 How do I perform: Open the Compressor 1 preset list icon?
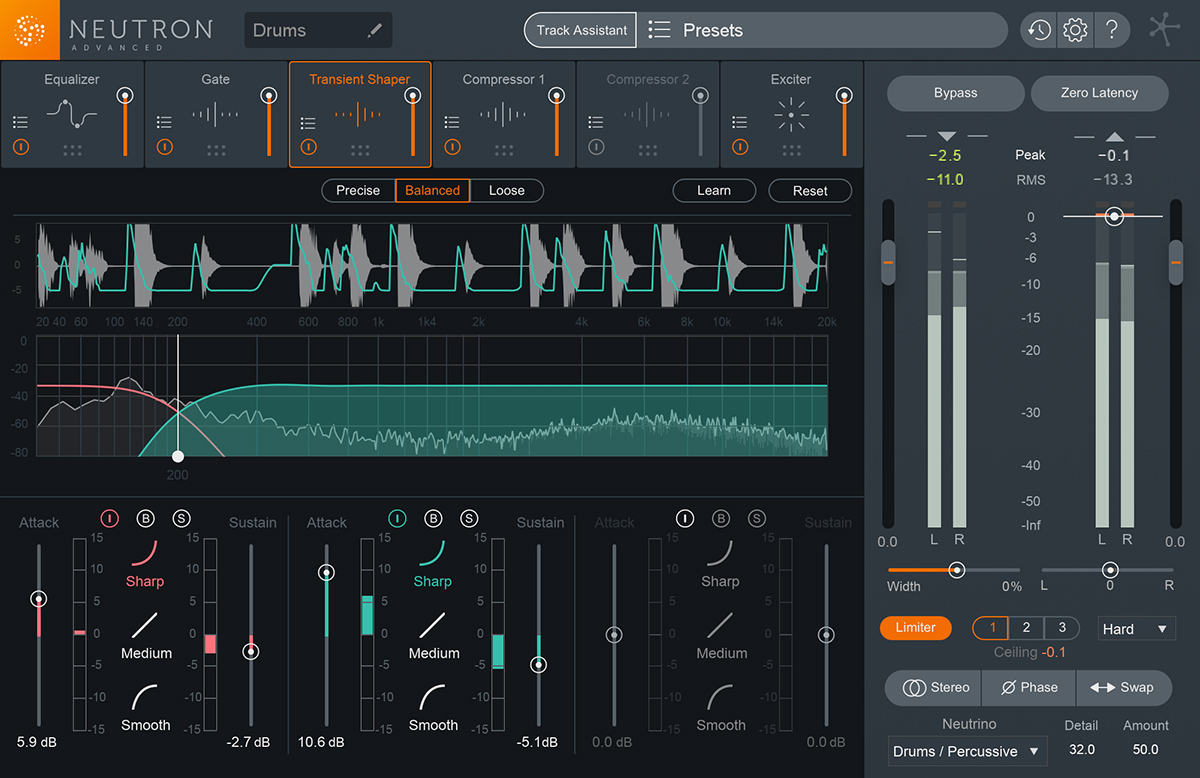(x=453, y=123)
